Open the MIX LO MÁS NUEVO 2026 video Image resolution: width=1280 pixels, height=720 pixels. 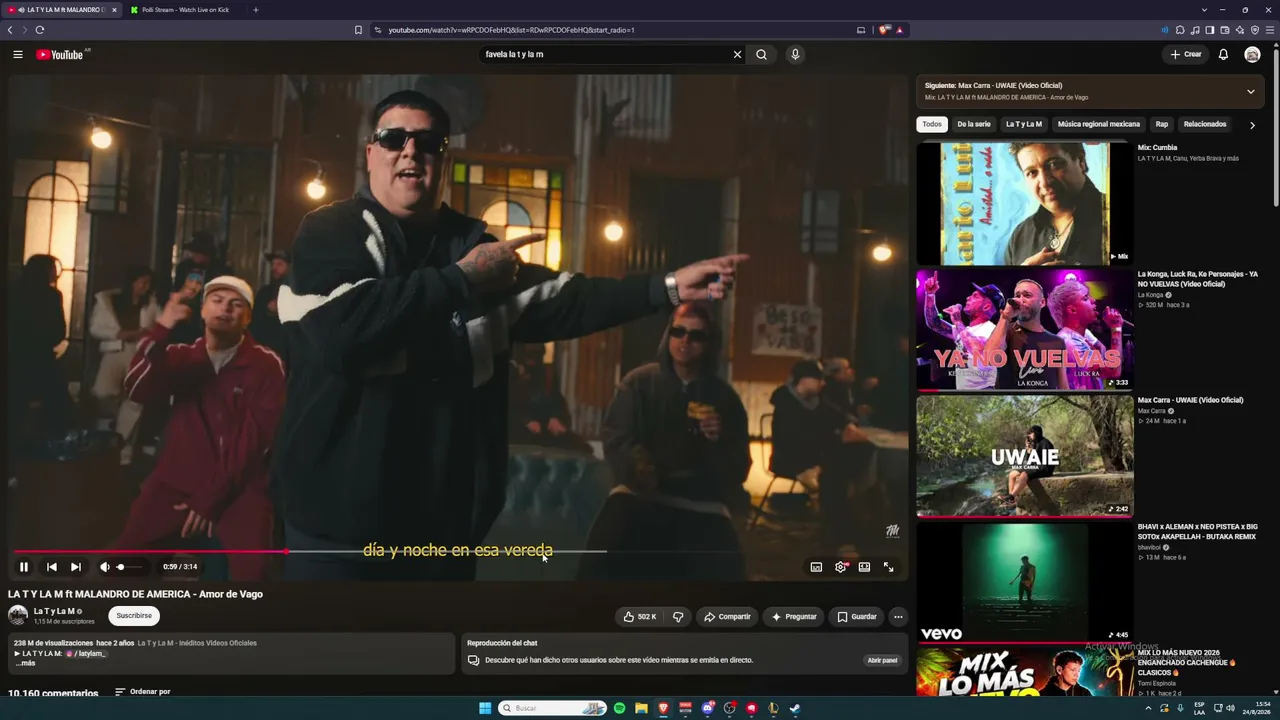tap(1025, 672)
